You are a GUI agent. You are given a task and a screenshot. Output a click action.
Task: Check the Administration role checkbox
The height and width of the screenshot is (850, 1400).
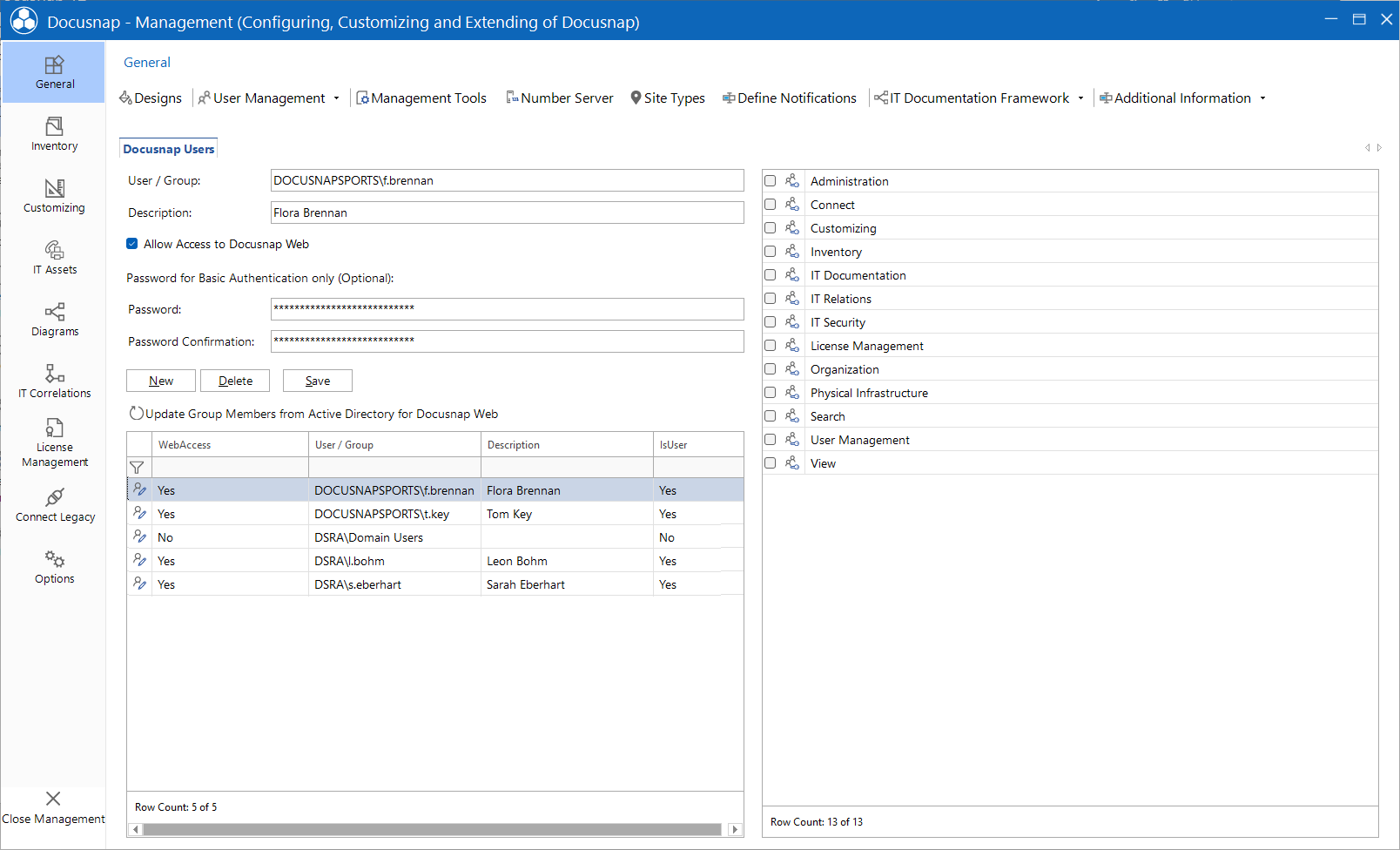pyautogui.click(x=770, y=181)
